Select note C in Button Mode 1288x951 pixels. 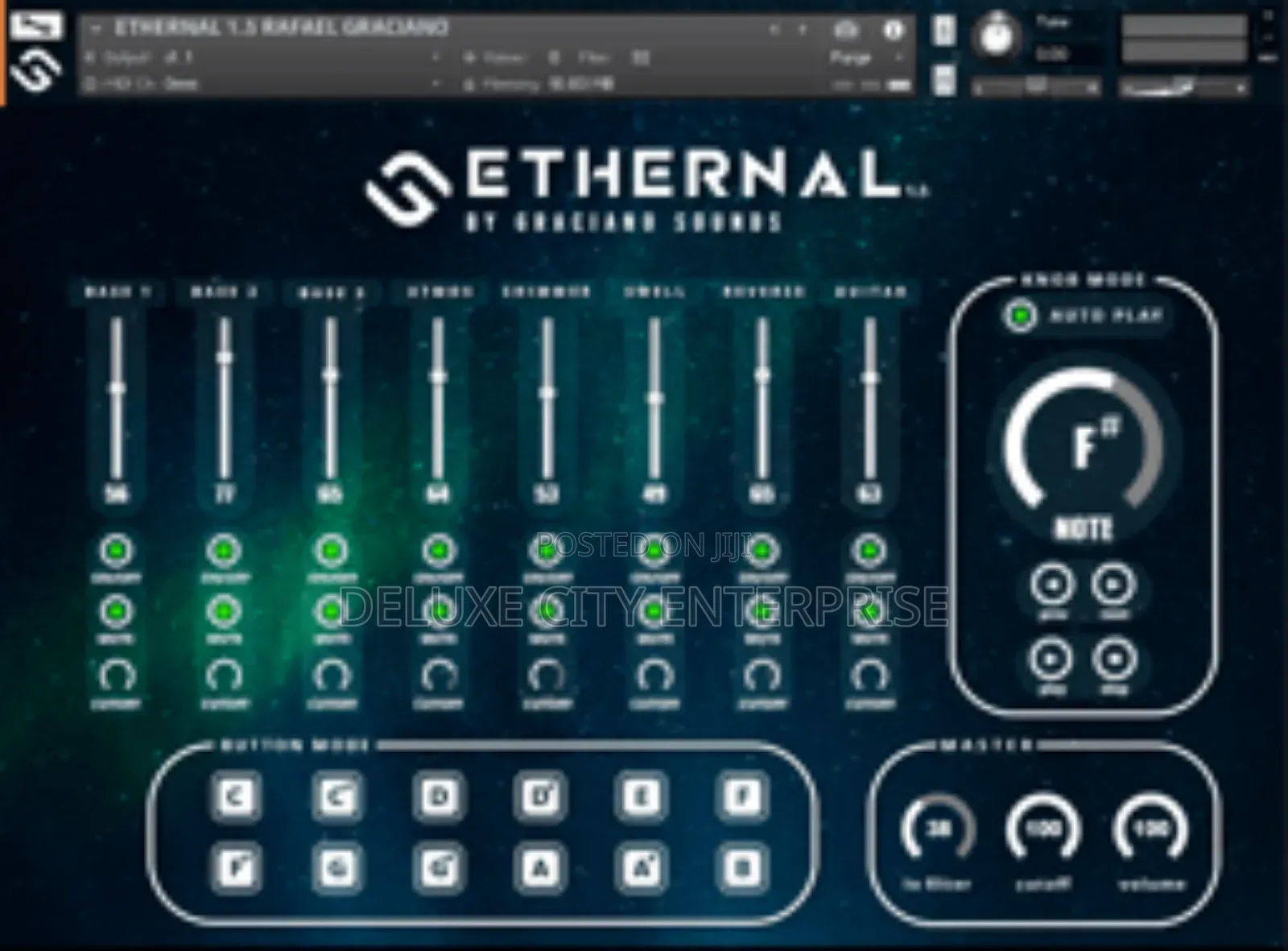pyautogui.click(x=235, y=796)
